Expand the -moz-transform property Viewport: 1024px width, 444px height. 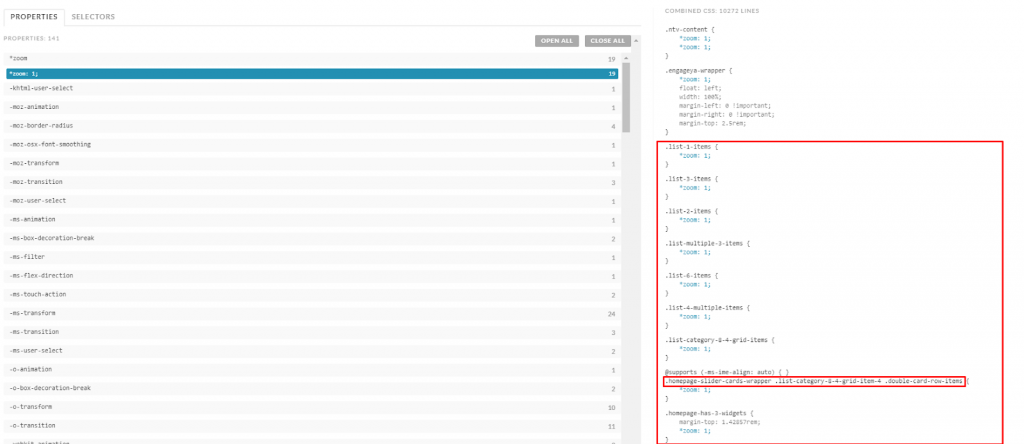311,164
